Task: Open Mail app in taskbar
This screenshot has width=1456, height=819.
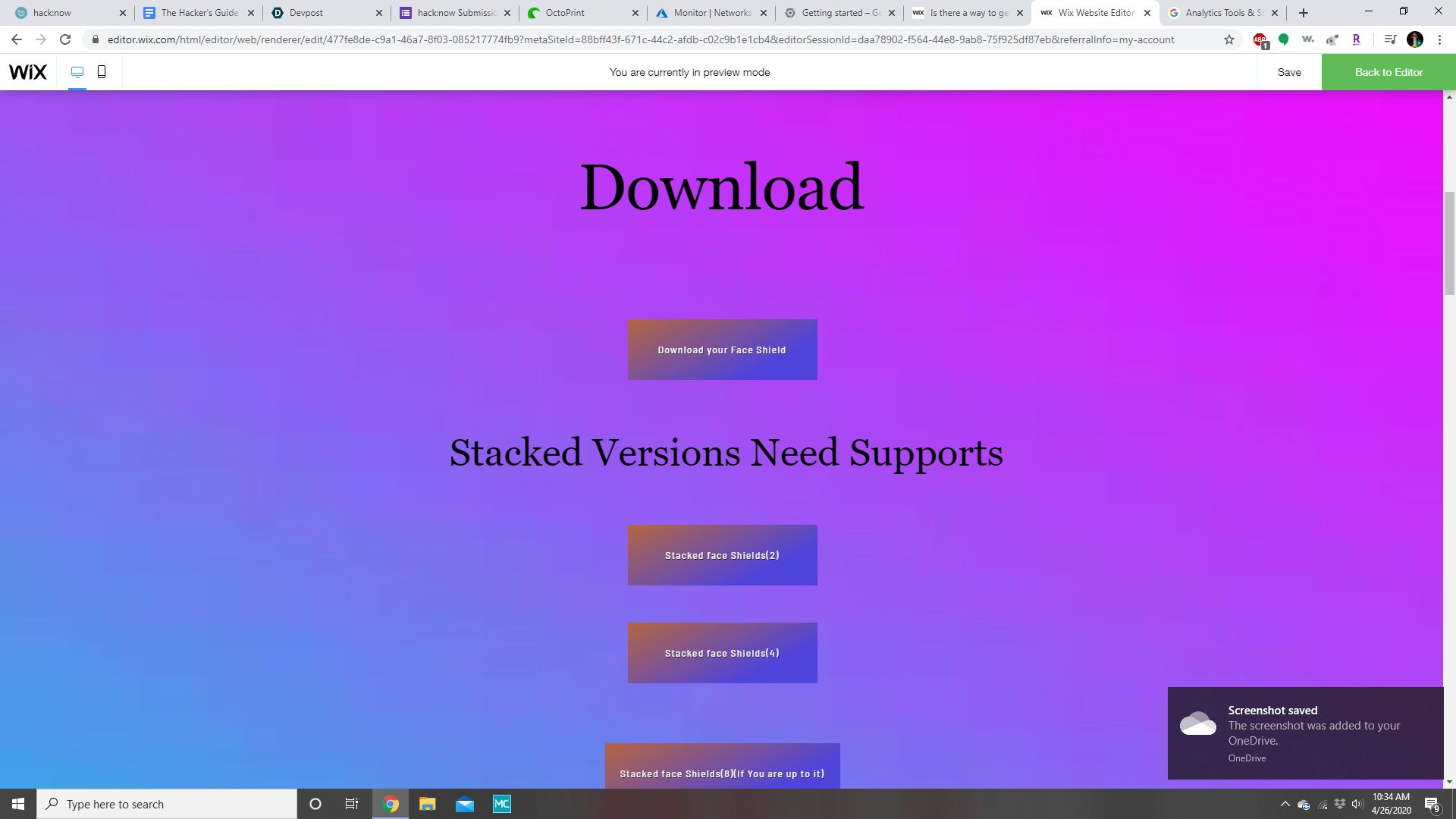Action: 465,804
